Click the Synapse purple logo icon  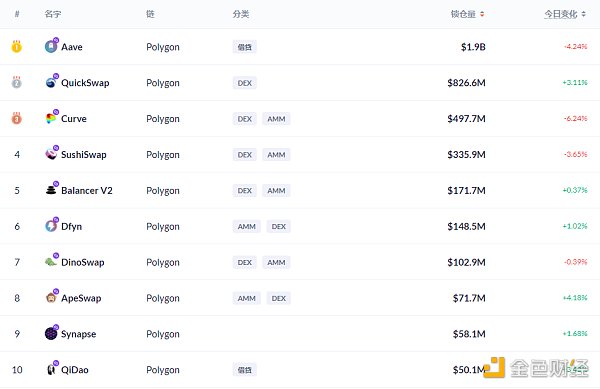click(51, 334)
